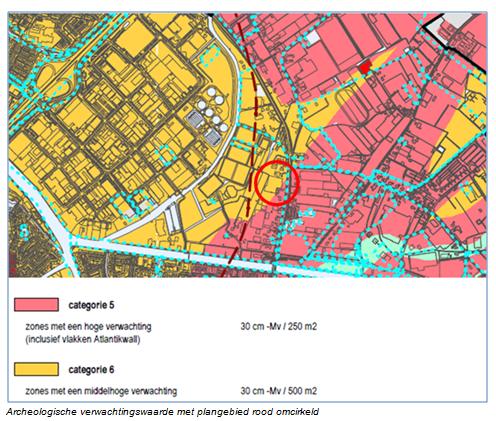This screenshot has width=496, height=421.
Task: Click the red circle marking the plangebied
Action: tap(276, 183)
